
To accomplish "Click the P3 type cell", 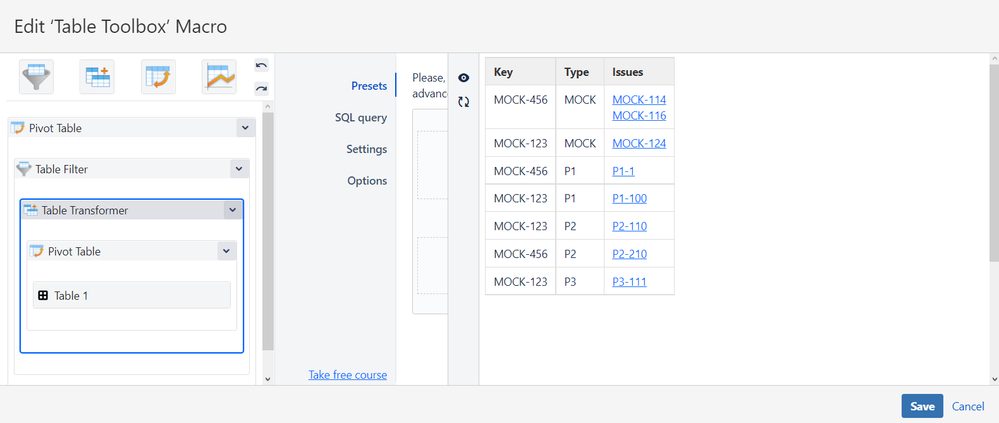I will click(580, 281).
